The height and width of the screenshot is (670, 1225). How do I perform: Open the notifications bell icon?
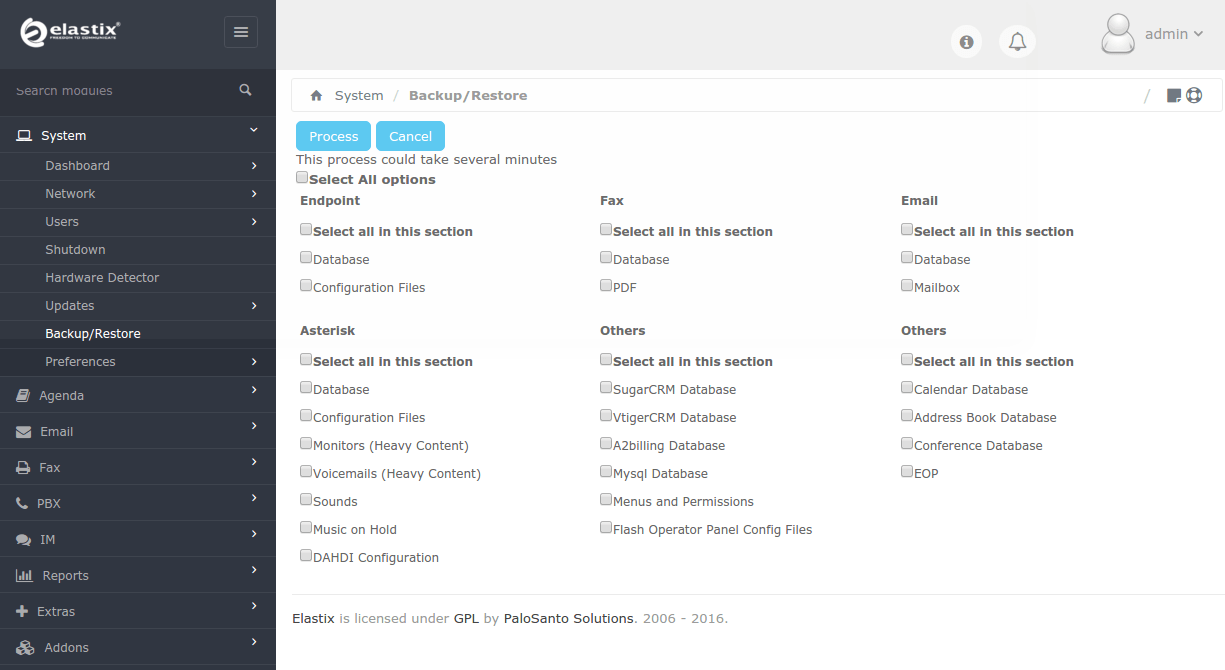pyautogui.click(x=1017, y=42)
